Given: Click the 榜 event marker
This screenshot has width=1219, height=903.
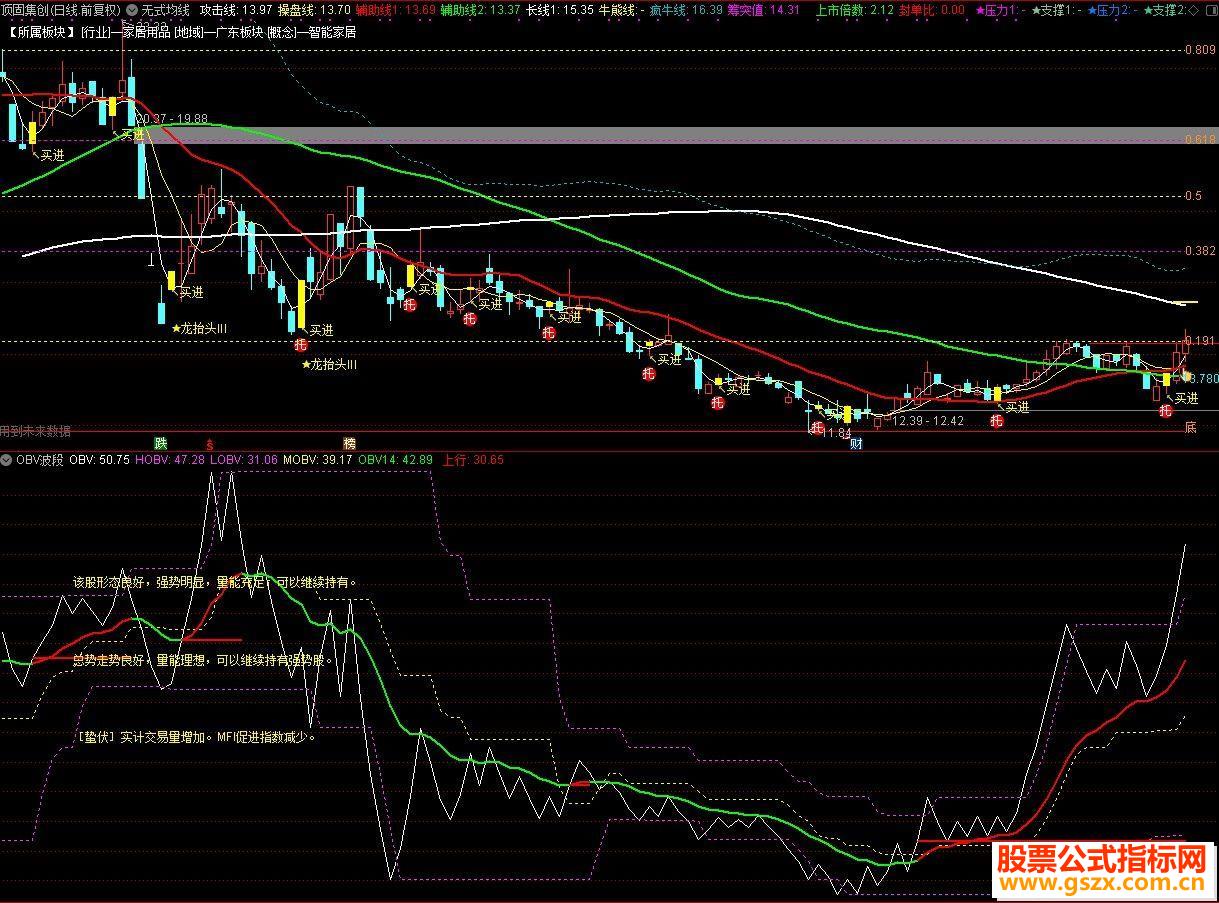Looking at the screenshot, I should [x=349, y=442].
